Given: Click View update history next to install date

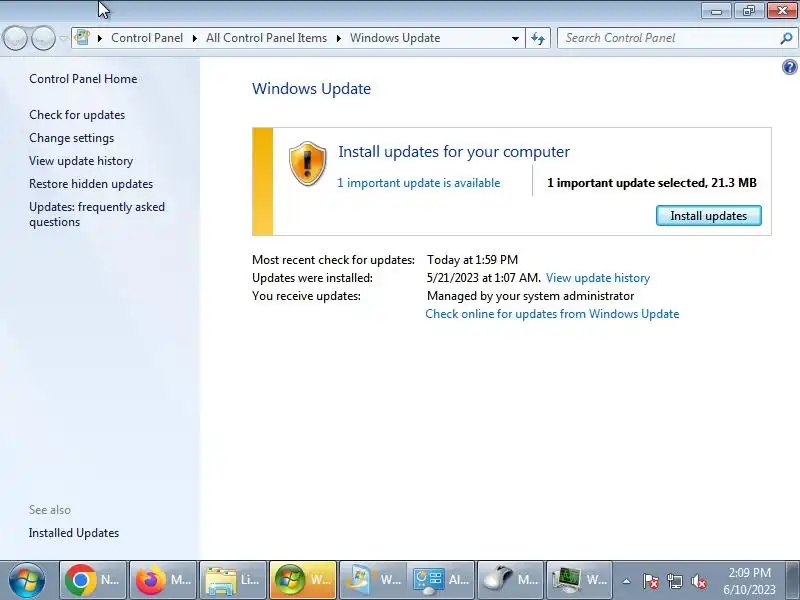Looking at the screenshot, I should tap(598, 278).
